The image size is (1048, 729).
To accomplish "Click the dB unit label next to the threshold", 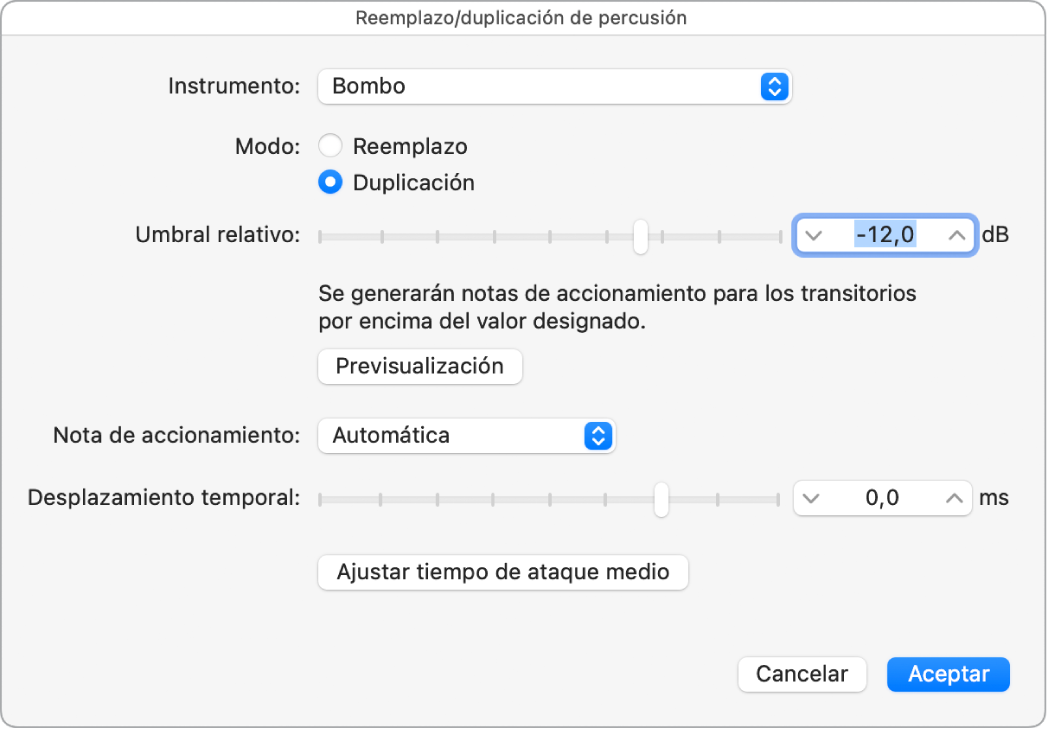I will pyautogui.click(x=1000, y=235).
